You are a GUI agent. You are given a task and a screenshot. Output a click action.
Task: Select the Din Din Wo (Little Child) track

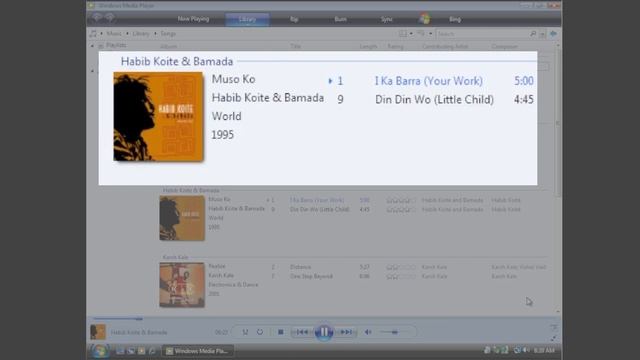pyautogui.click(x=320, y=209)
